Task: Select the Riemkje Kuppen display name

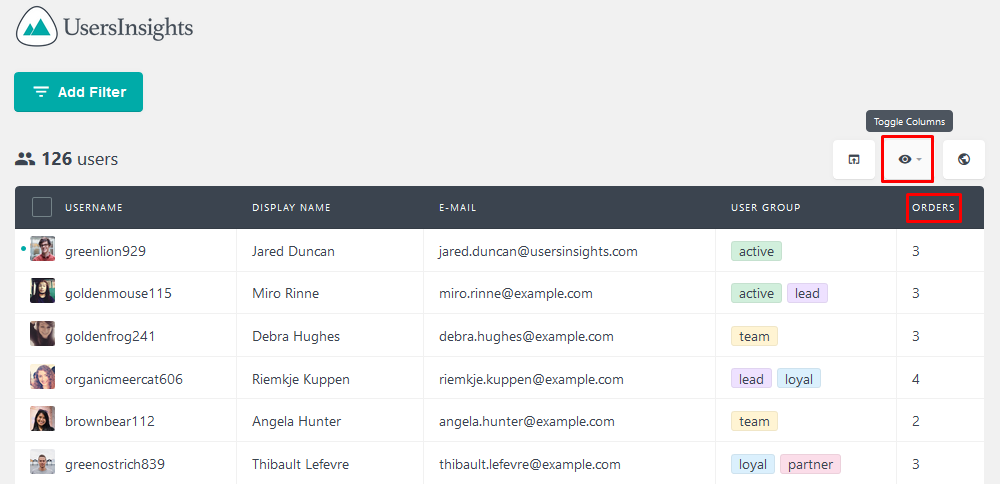Action: [300, 379]
